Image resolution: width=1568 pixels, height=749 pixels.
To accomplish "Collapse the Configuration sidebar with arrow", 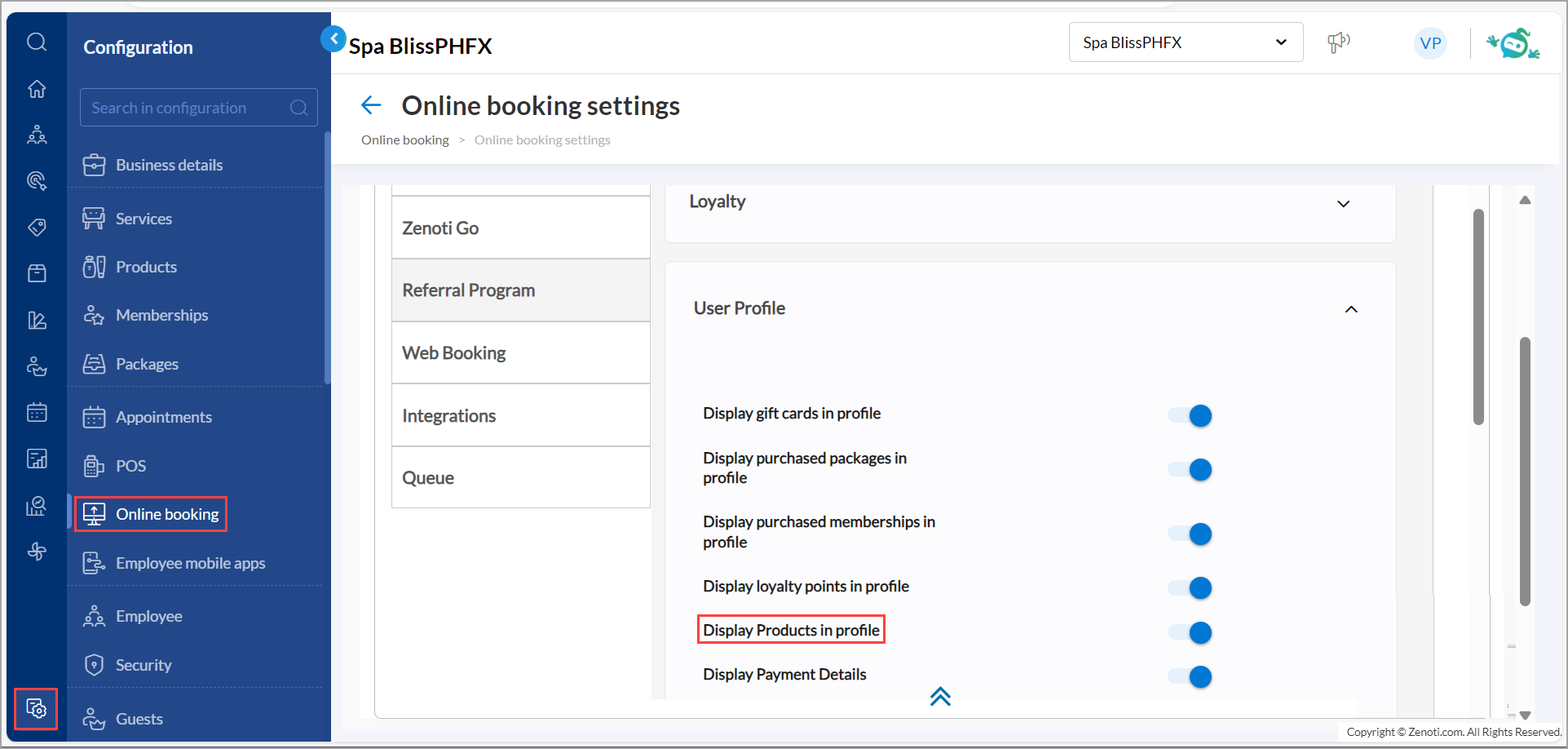I will click(333, 38).
